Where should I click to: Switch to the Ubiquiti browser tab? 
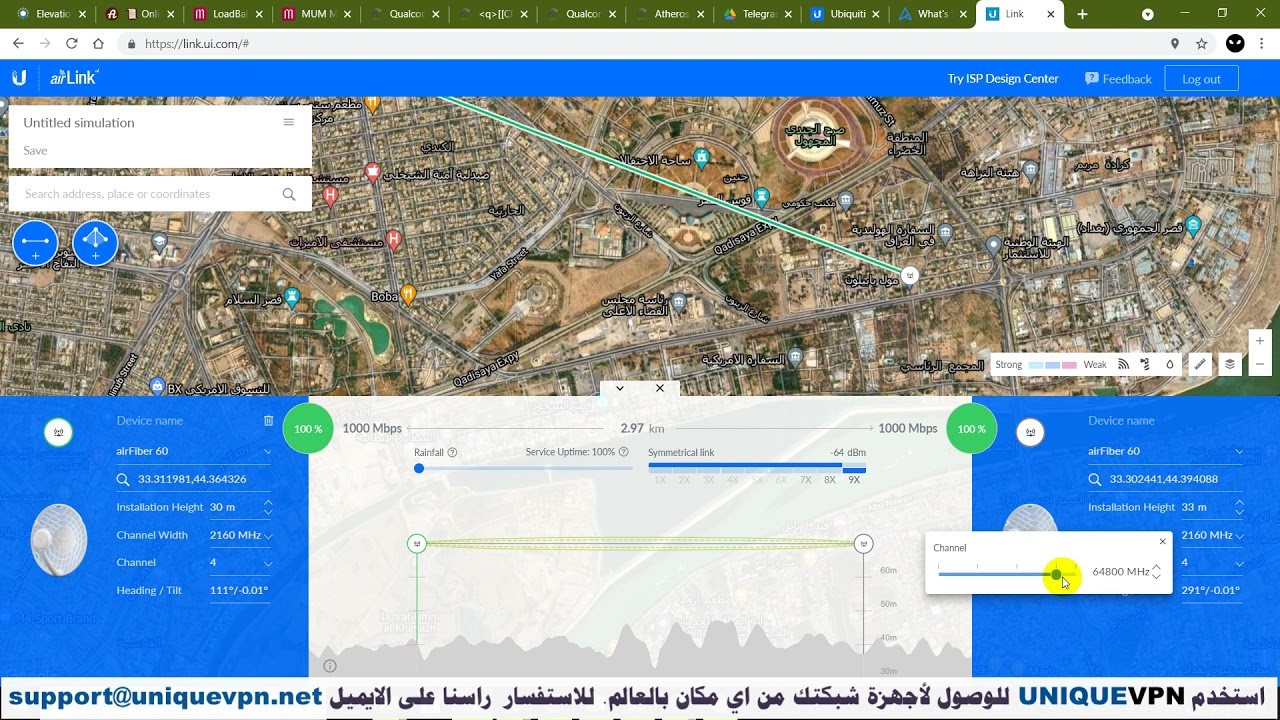pos(847,14)
